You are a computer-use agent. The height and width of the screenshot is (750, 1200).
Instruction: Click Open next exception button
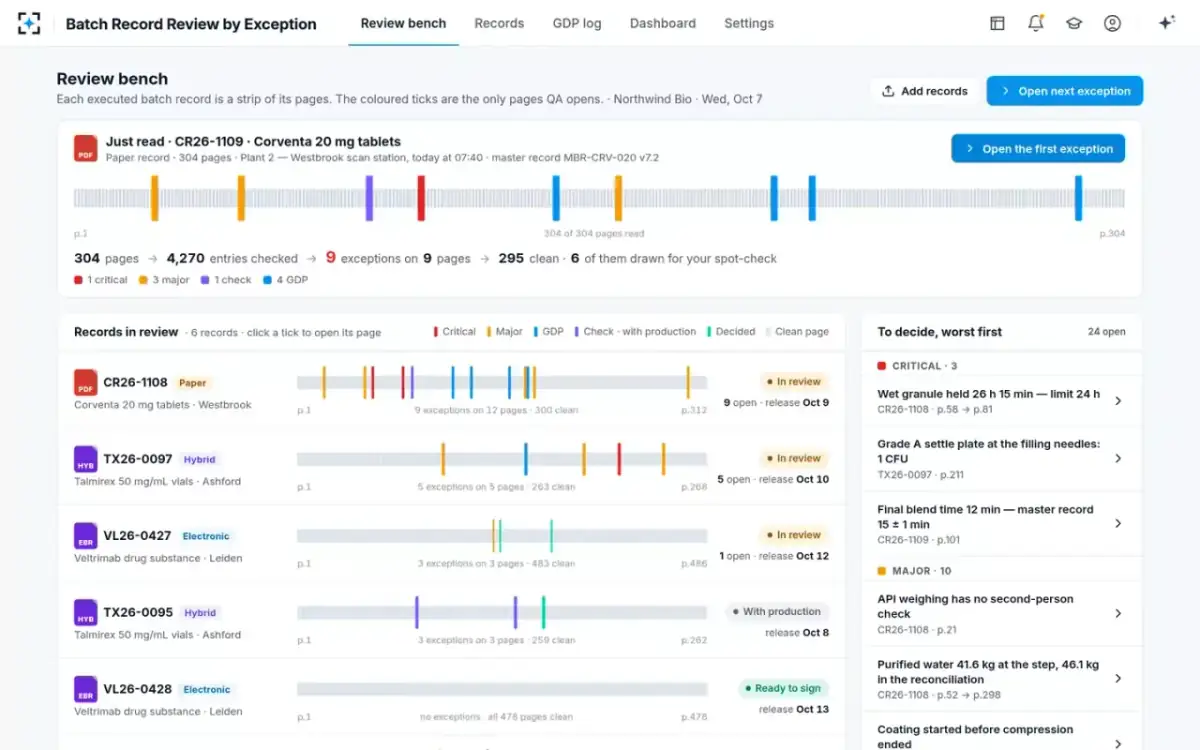(1065, 91)
